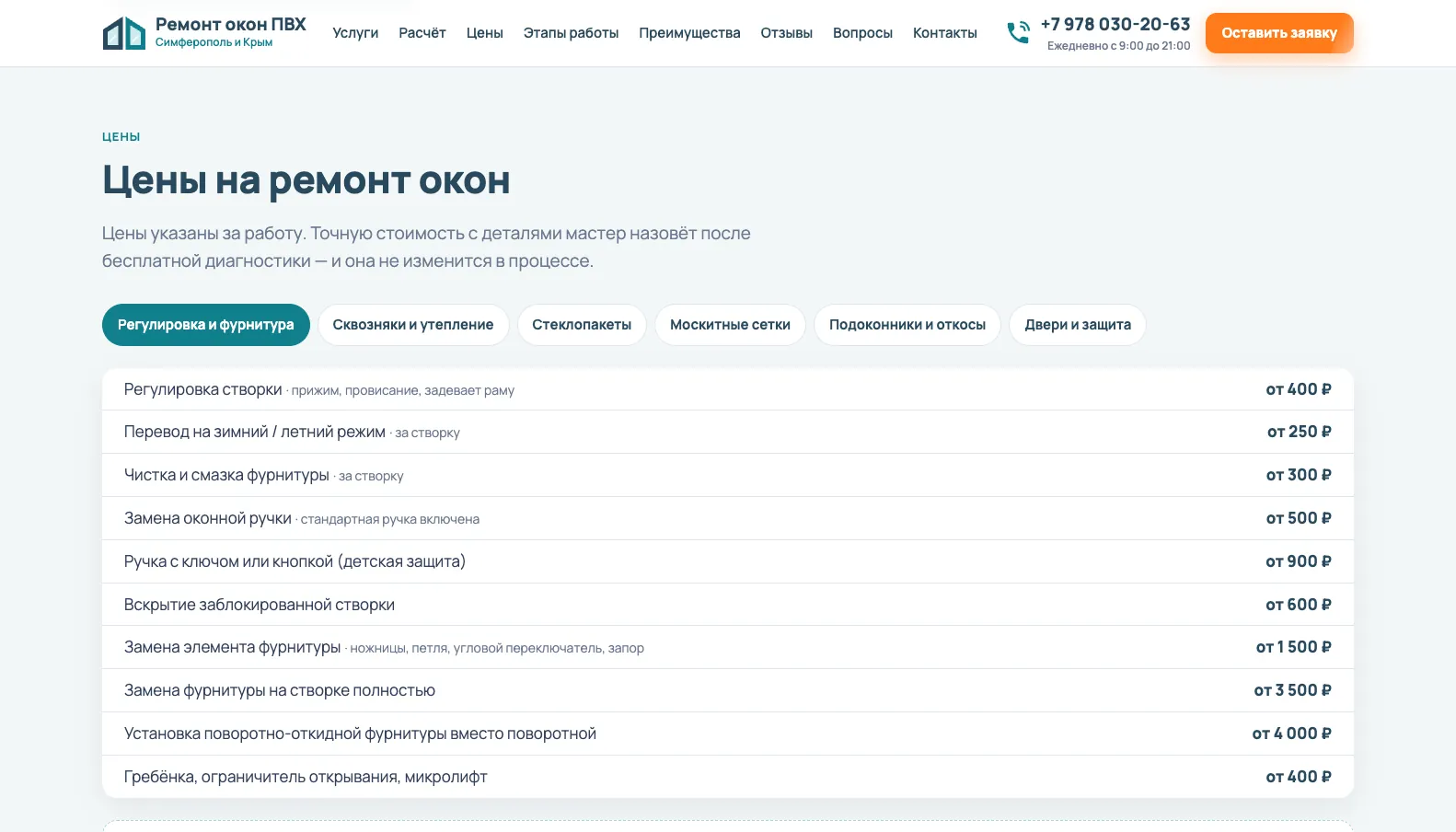Click the phone handset icon
This screenshot has height=832, width=1456.
(1018, 33)
